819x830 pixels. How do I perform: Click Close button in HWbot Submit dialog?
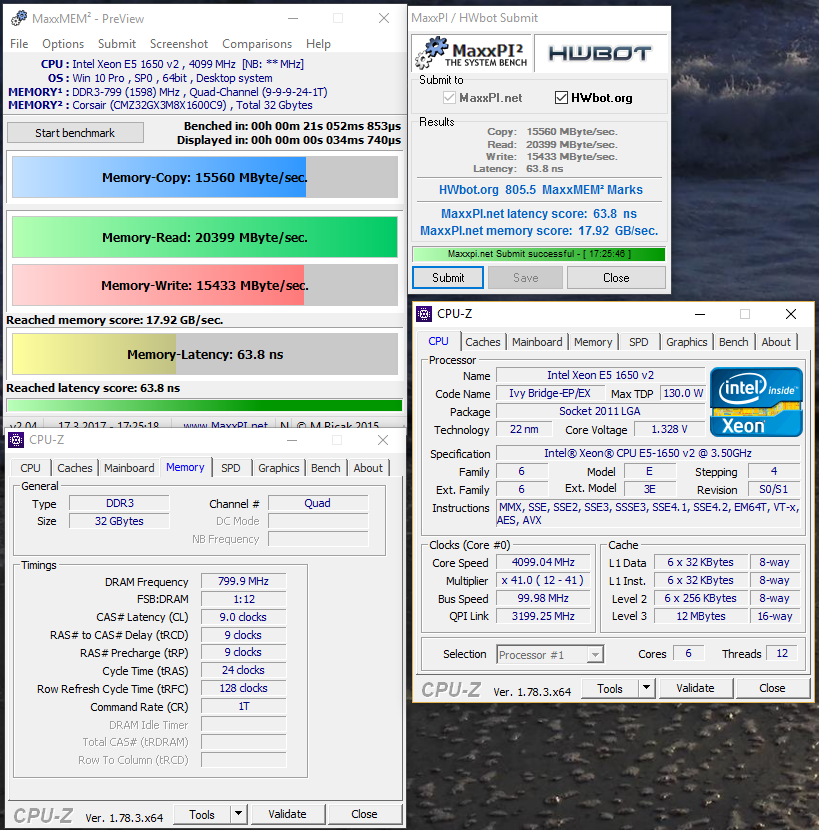point(616,277)
